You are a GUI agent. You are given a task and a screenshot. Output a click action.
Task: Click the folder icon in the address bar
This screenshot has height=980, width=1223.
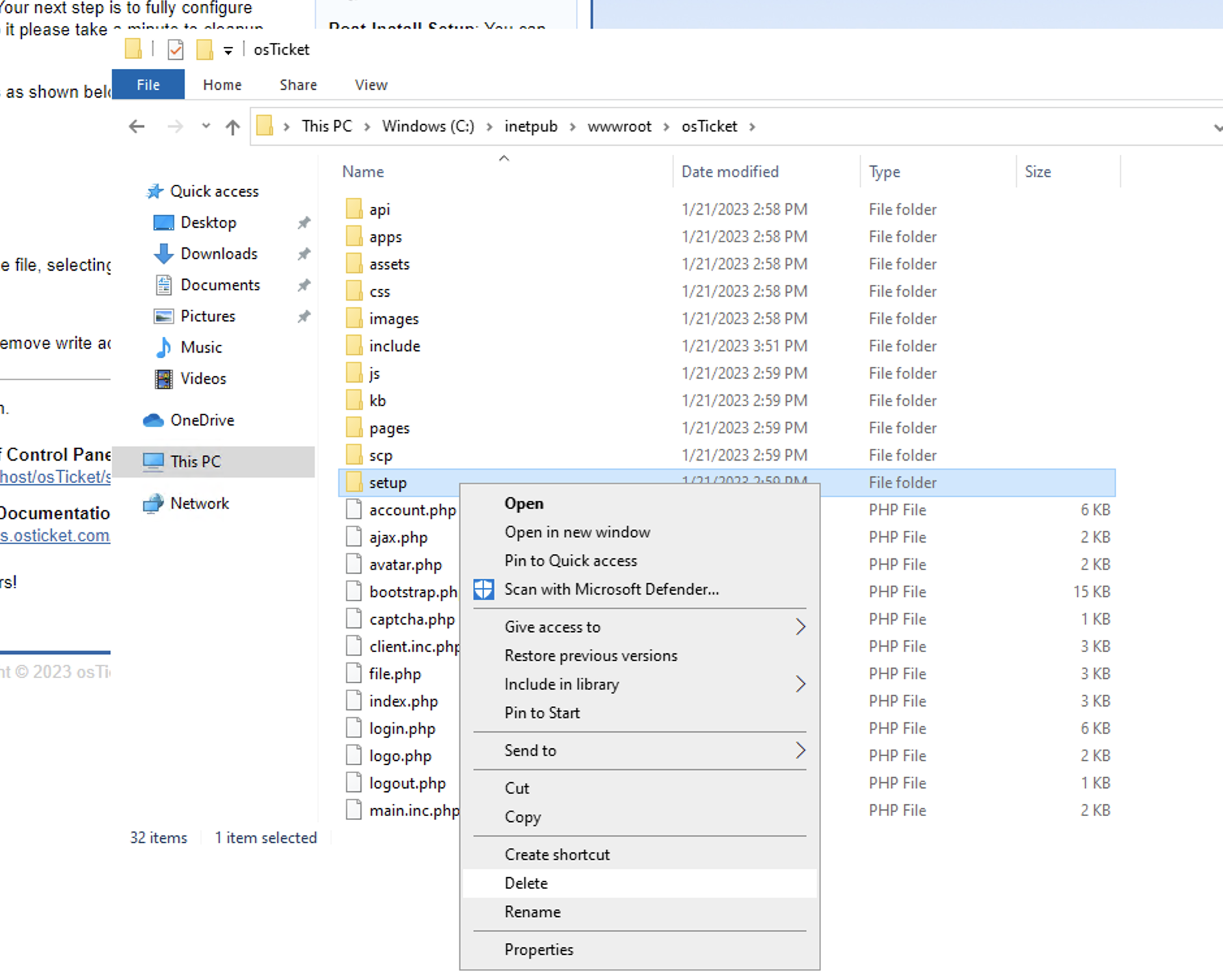point(265,126)
